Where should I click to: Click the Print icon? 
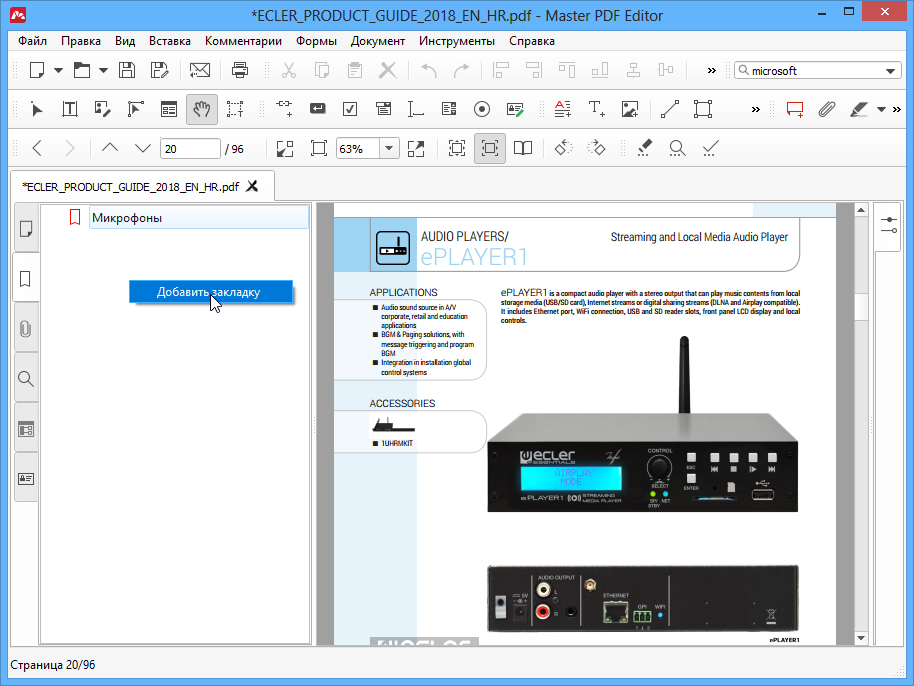pos(240,70)
